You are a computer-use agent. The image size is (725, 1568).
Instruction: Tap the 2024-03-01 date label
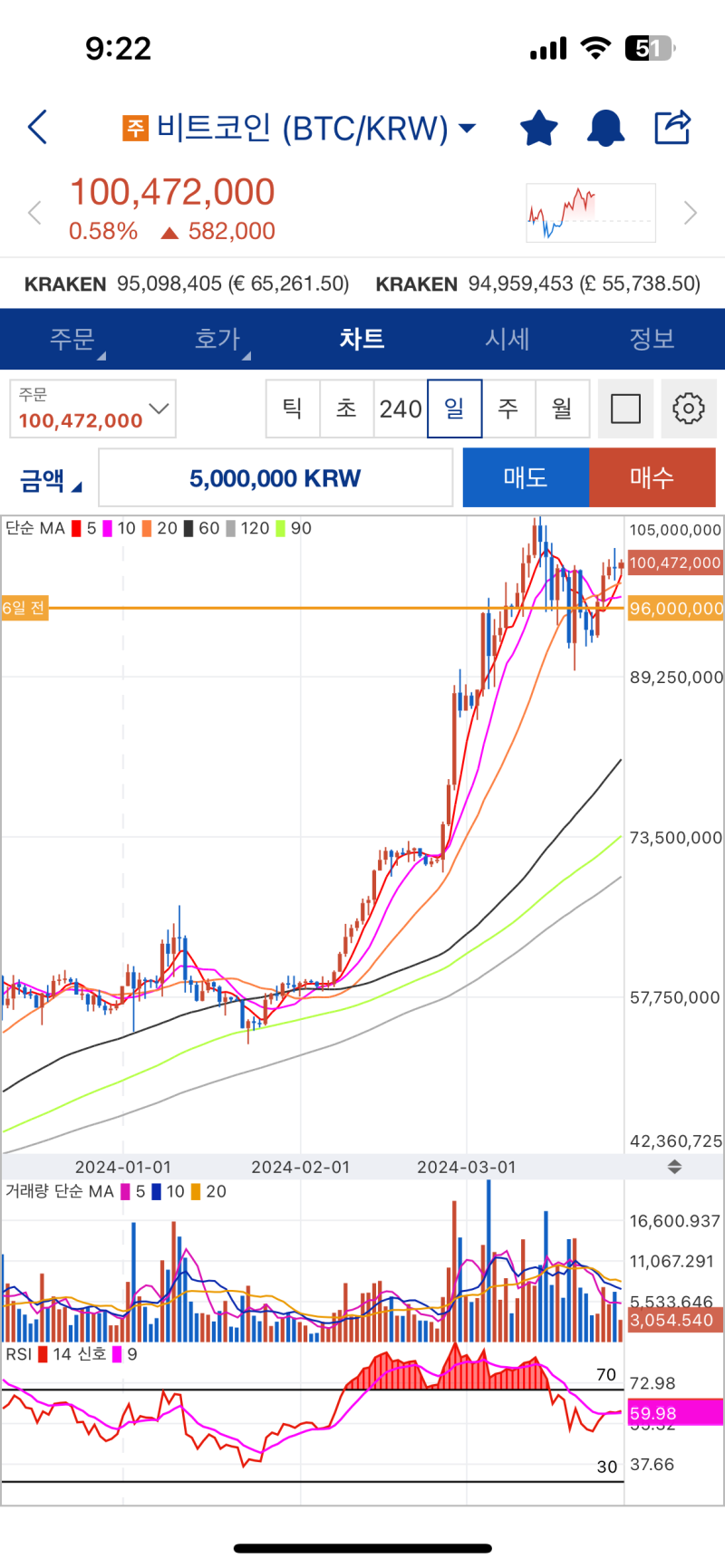point(467,1167)
